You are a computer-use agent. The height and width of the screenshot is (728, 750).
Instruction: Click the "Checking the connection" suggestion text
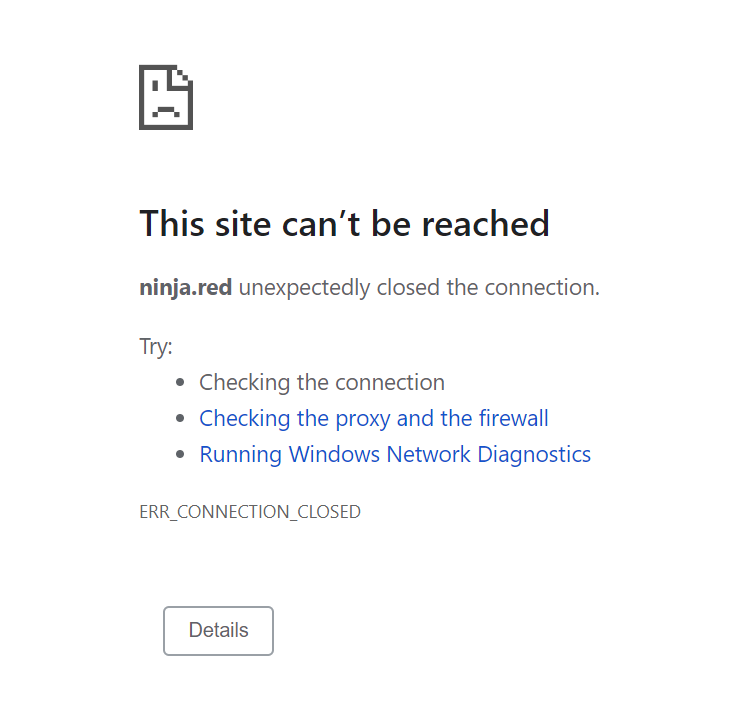pos(321,382)
